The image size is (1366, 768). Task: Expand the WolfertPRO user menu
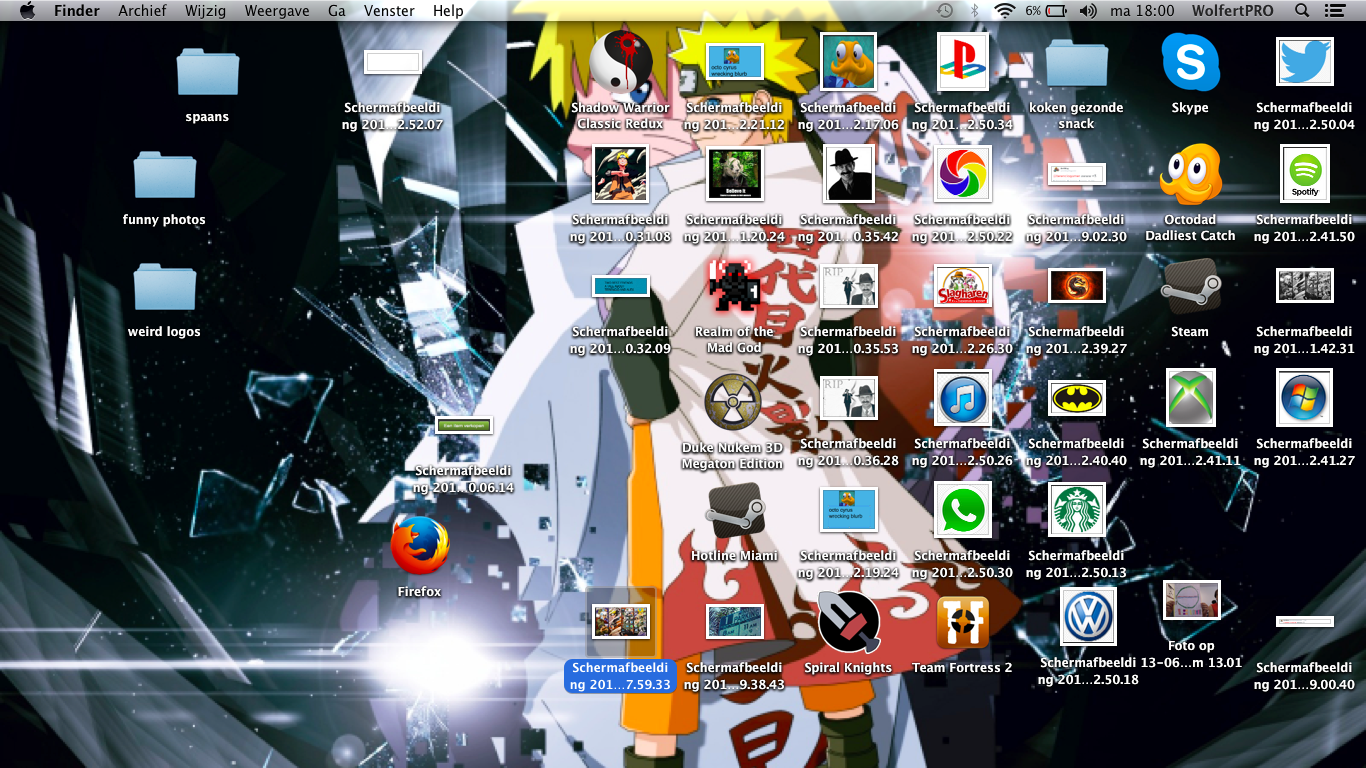coord(1232,11)
